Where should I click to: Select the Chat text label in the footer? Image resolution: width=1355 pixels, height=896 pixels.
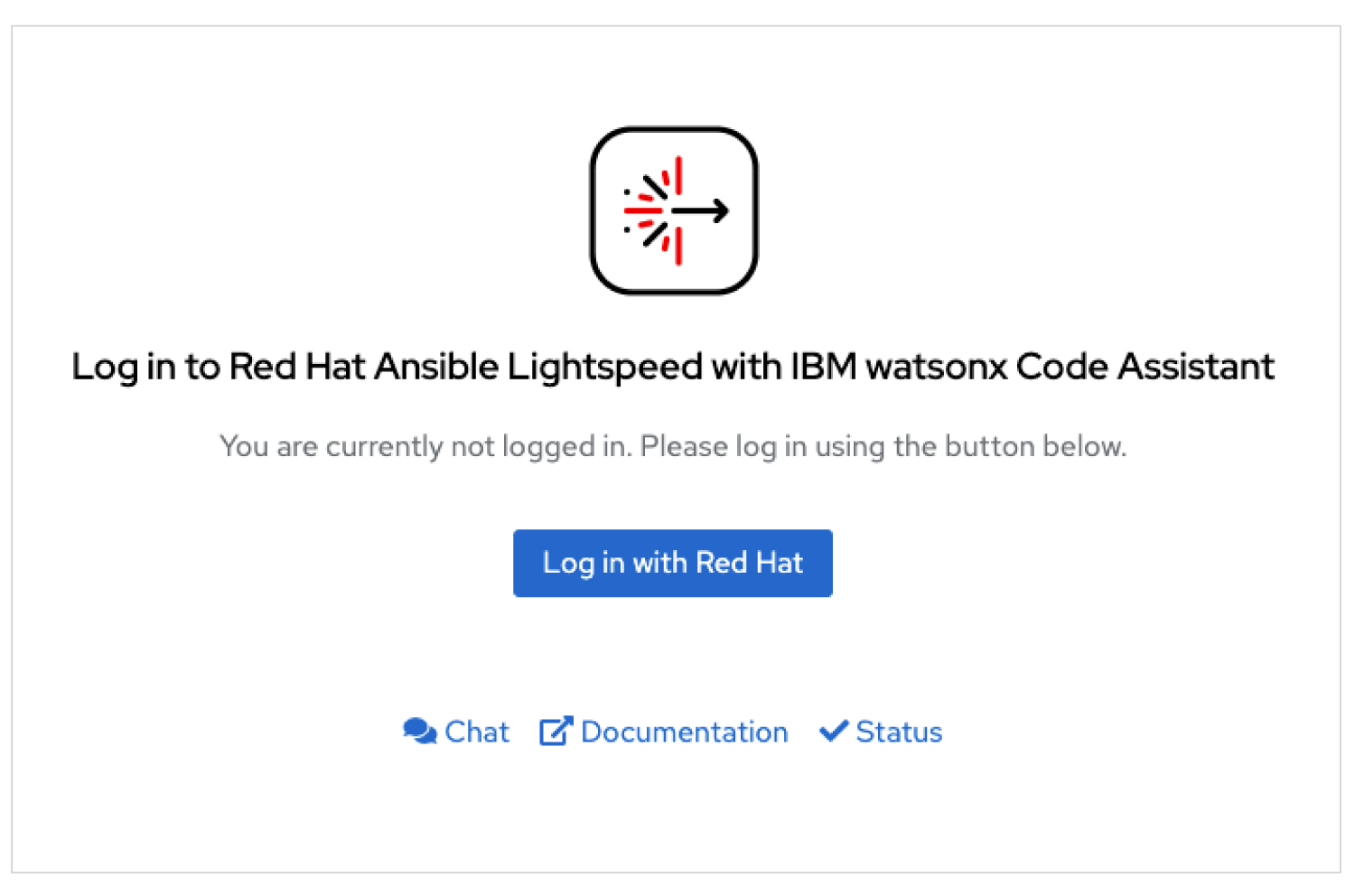coord(477,732)
